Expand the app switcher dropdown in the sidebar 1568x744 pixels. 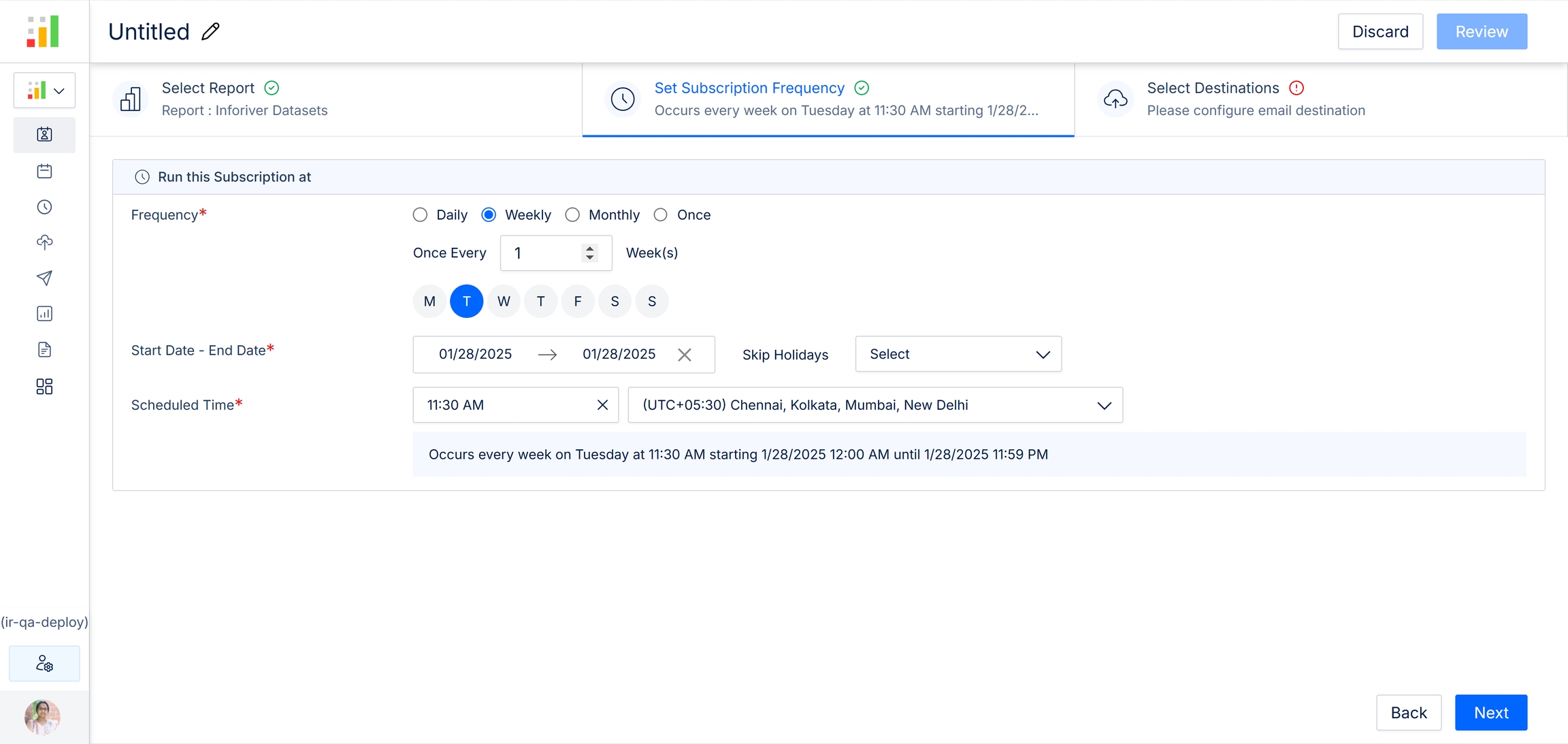coord(44,91)
